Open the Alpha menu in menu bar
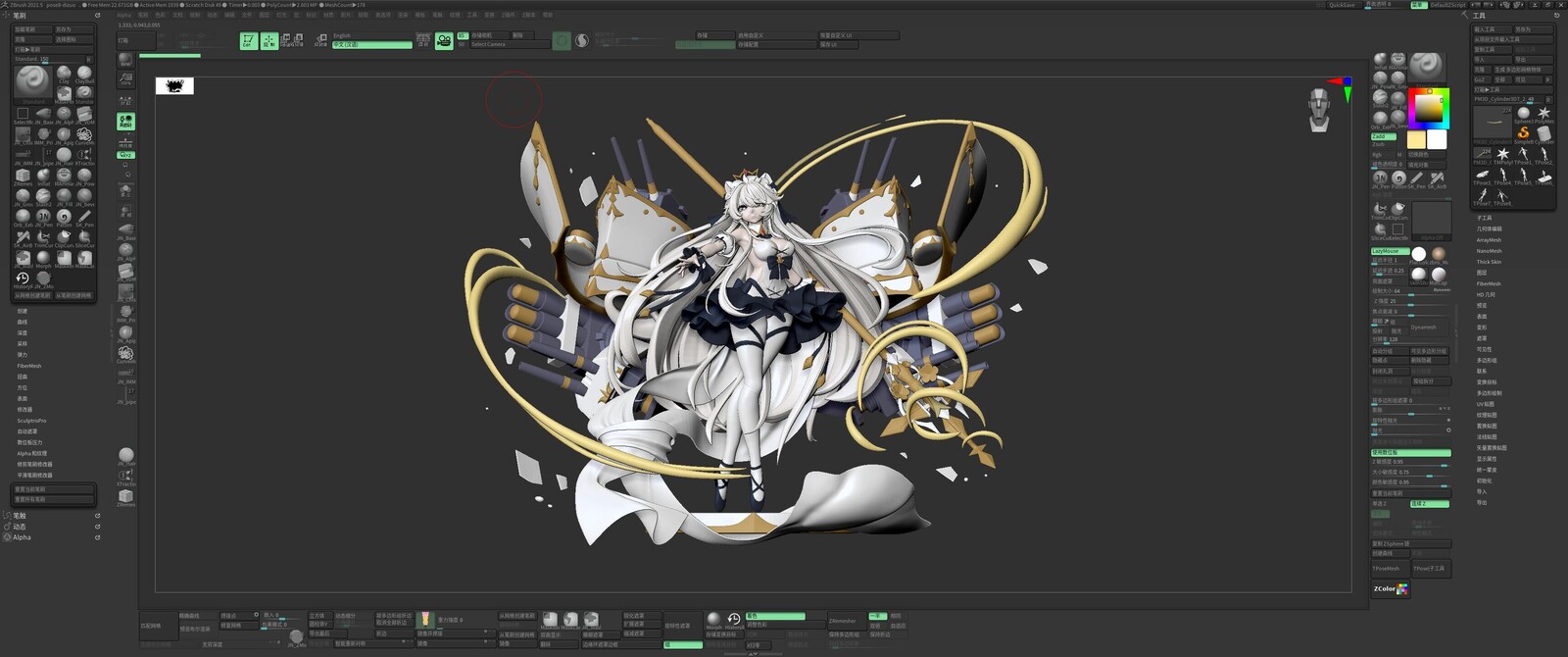 pyautogui.click(x=123, y=15)
